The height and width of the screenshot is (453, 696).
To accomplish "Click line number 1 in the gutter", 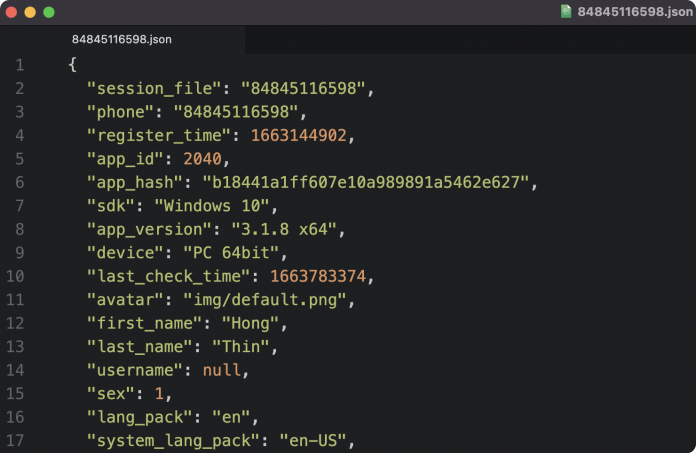I will (20, 65).
